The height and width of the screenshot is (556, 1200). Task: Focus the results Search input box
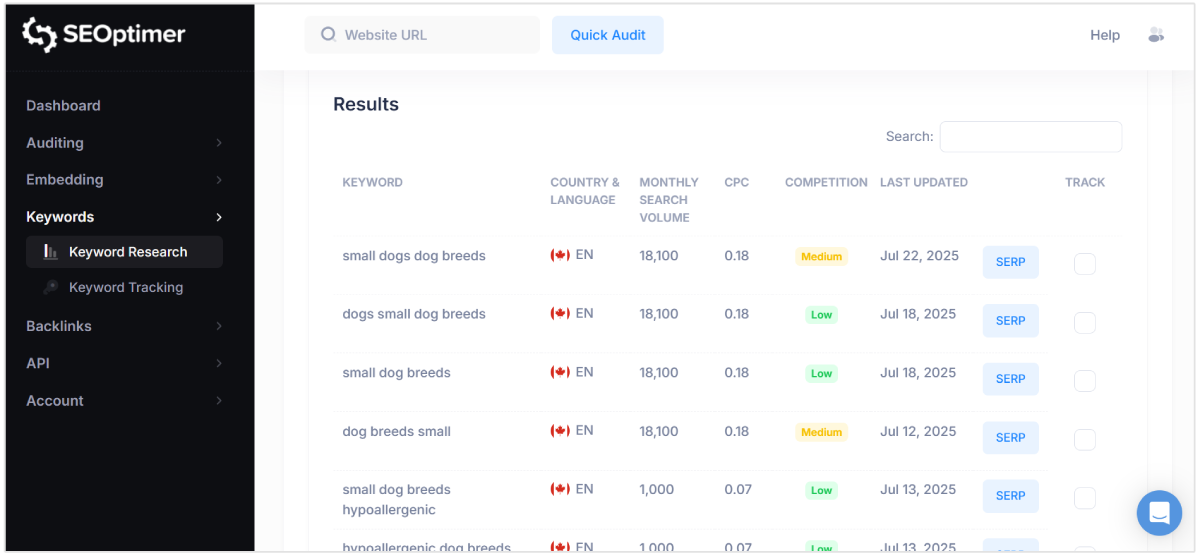click(x=1030, y=137)
